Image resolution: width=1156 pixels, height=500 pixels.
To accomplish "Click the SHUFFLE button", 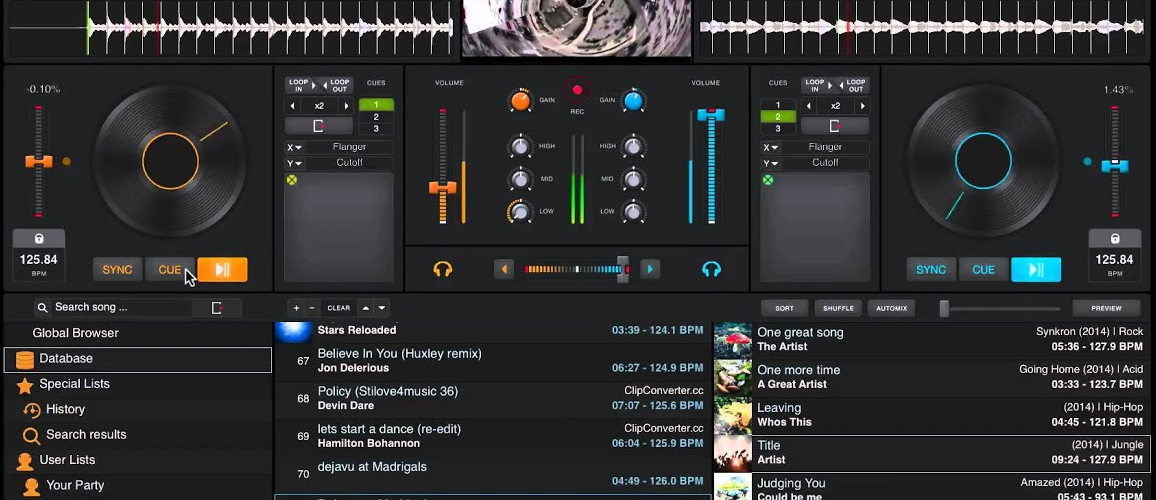I will (x=838, y=308).
